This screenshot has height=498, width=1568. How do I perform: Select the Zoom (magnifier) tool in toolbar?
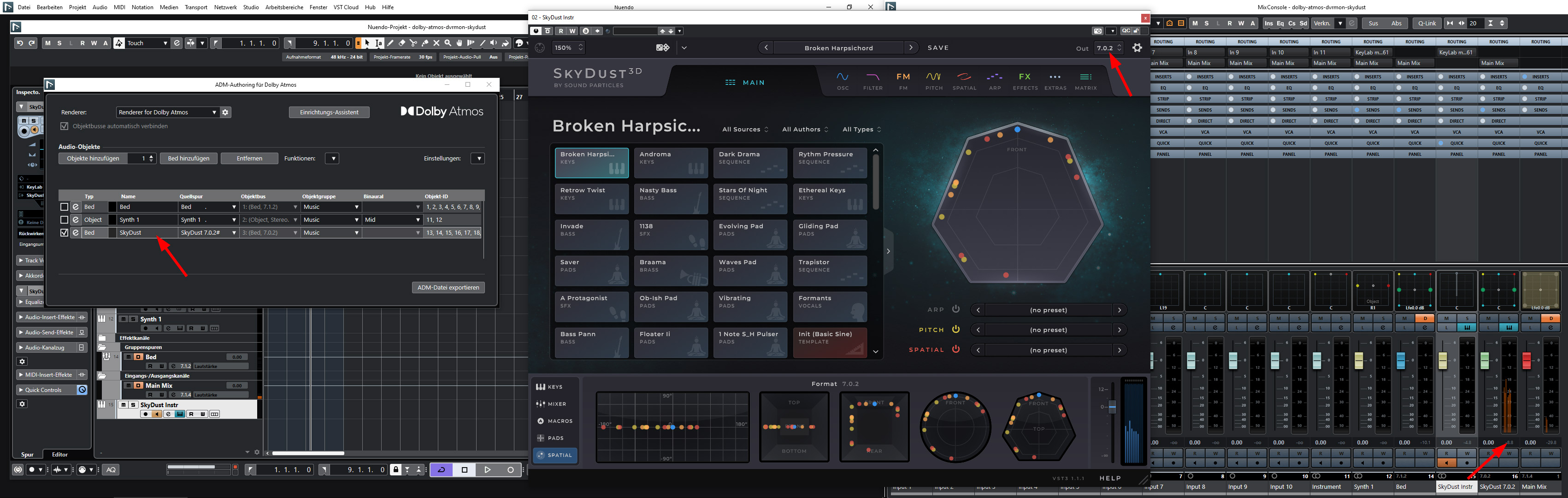[x=448, y=43]
